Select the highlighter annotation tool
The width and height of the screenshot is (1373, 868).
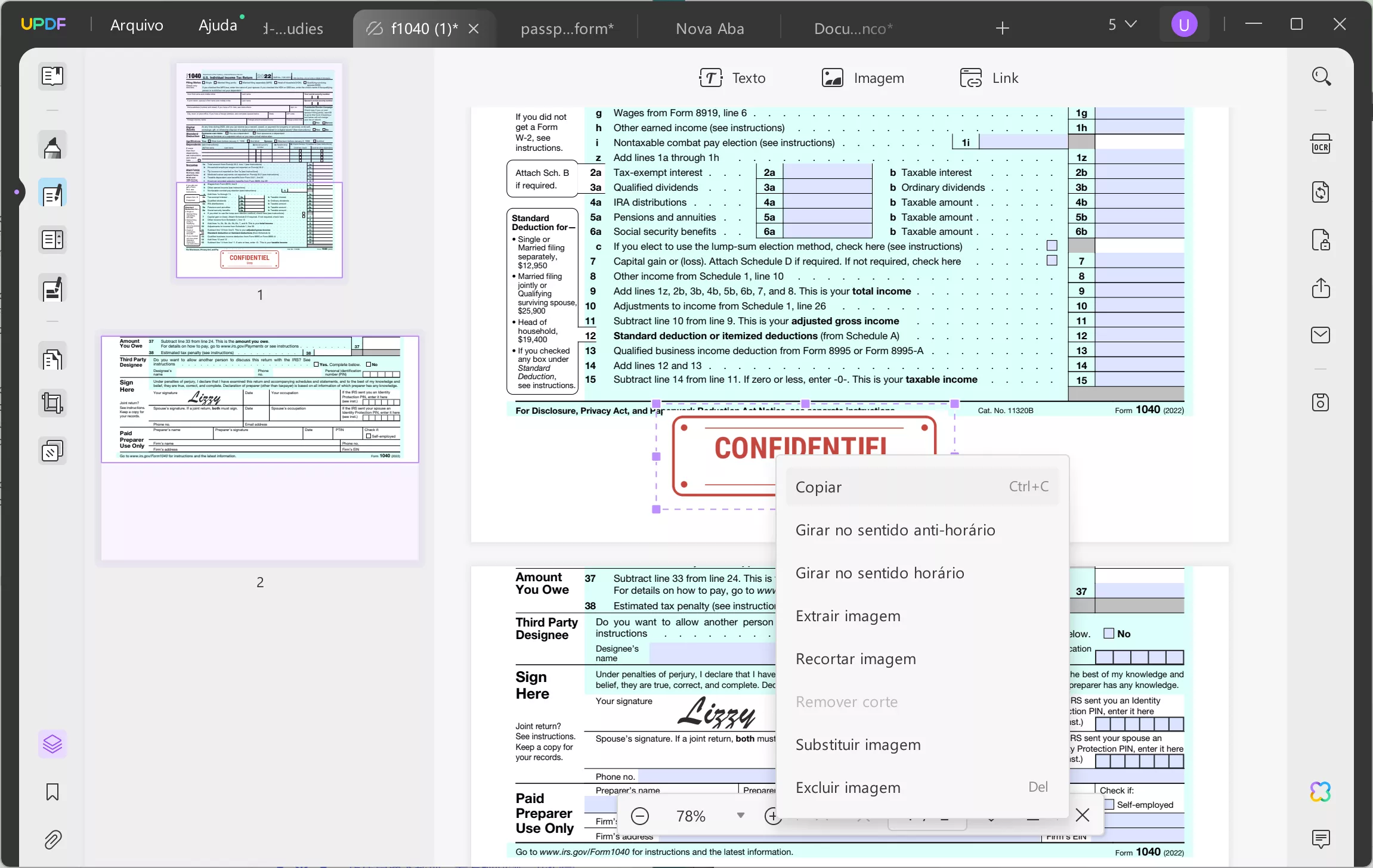pos(52,145)
